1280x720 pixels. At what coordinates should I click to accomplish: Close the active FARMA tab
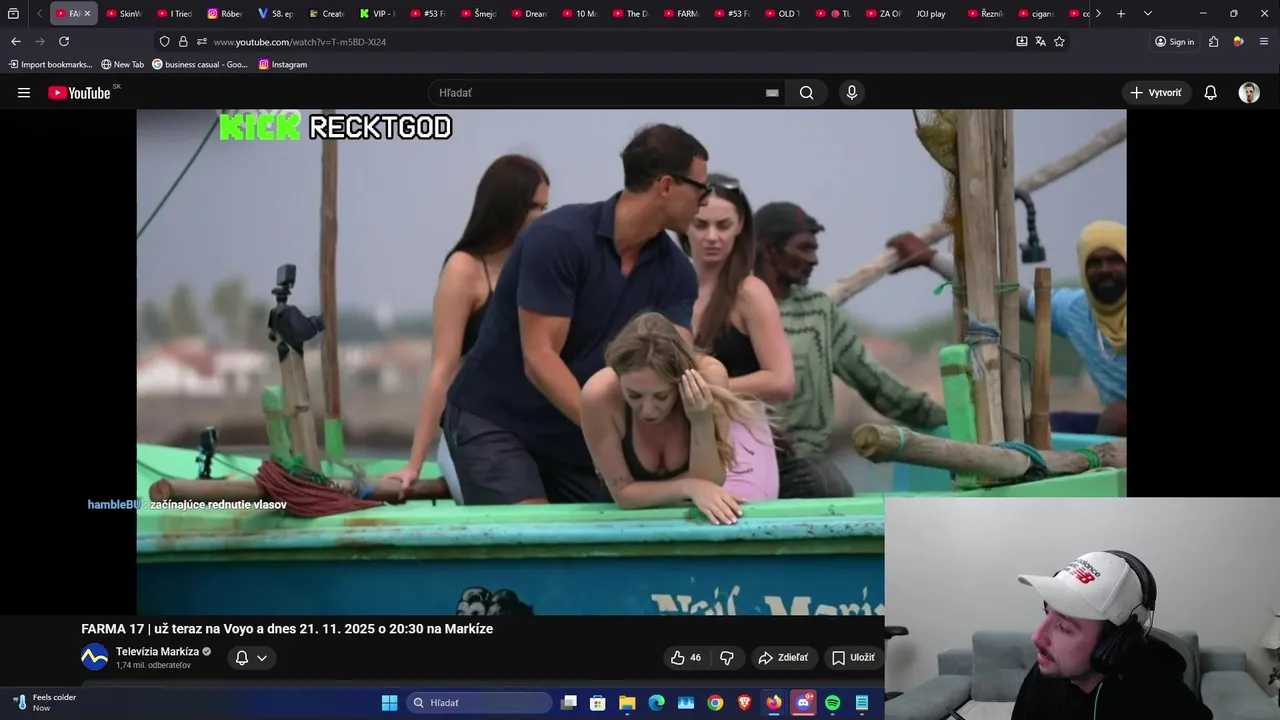pyautogui.click(x=87, y=14)
